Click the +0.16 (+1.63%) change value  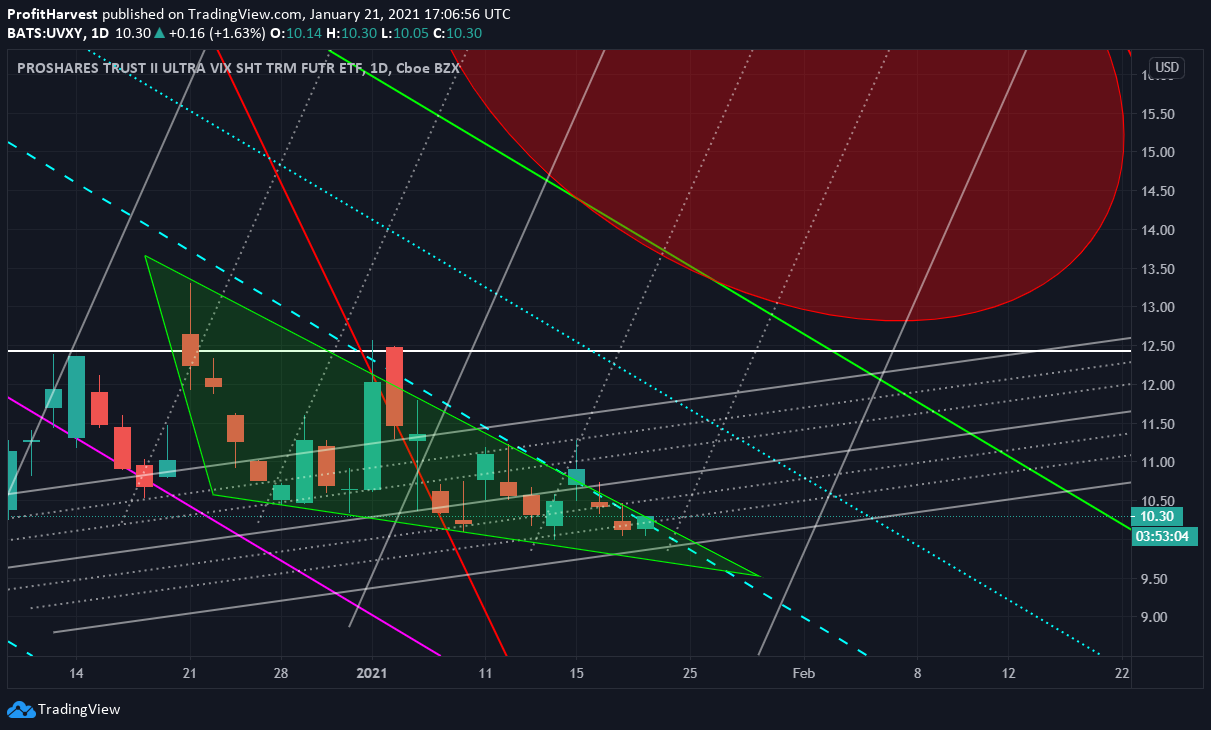click(x=217, y=33)
